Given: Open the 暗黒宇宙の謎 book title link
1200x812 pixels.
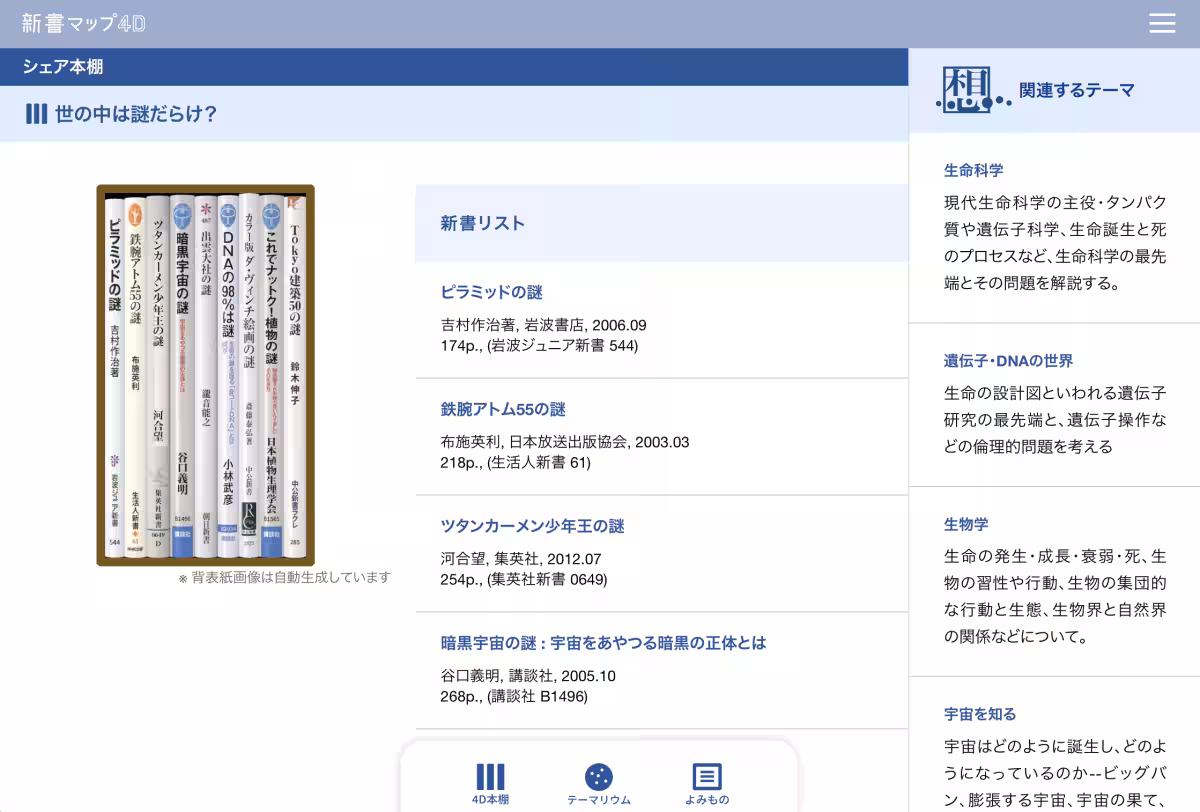Looking at the screenshot, I should click(603, 643).
